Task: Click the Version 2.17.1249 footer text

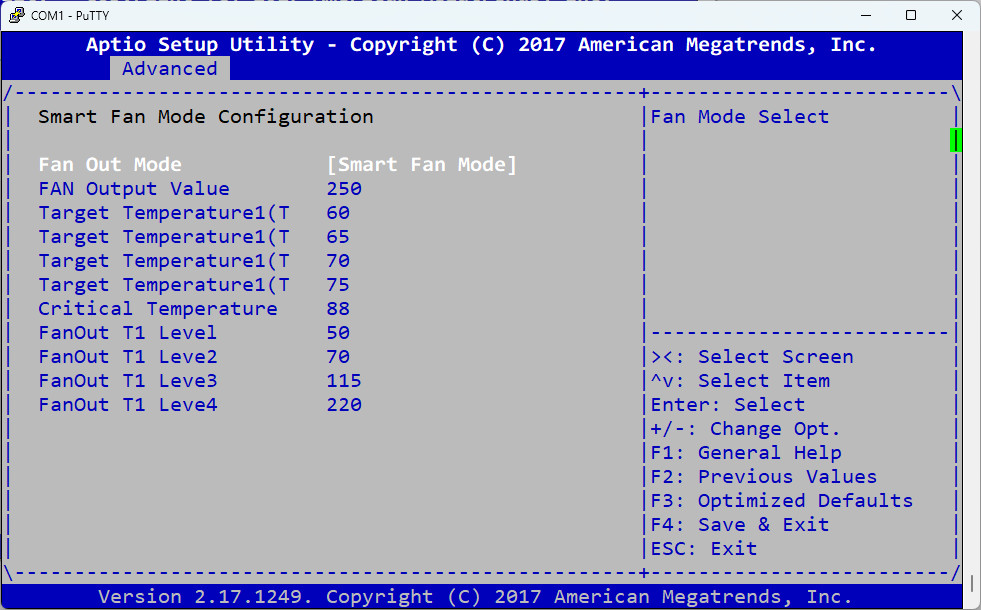Action: coord(475,596)
